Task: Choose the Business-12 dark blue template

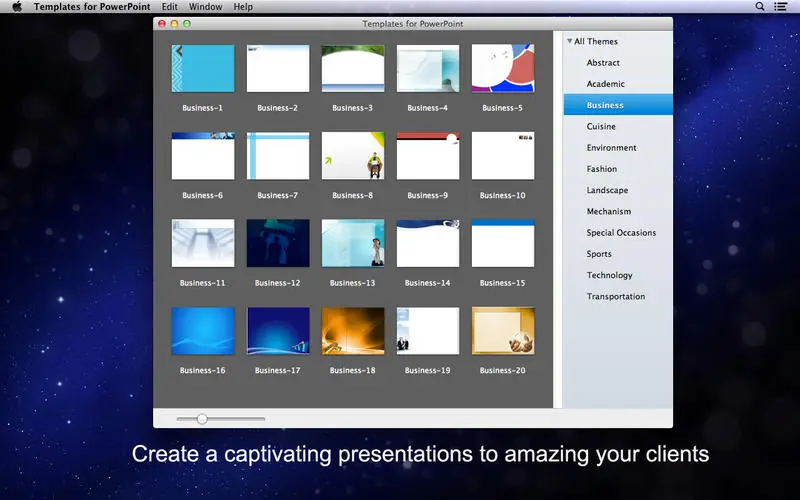Action: coord(278,243)
